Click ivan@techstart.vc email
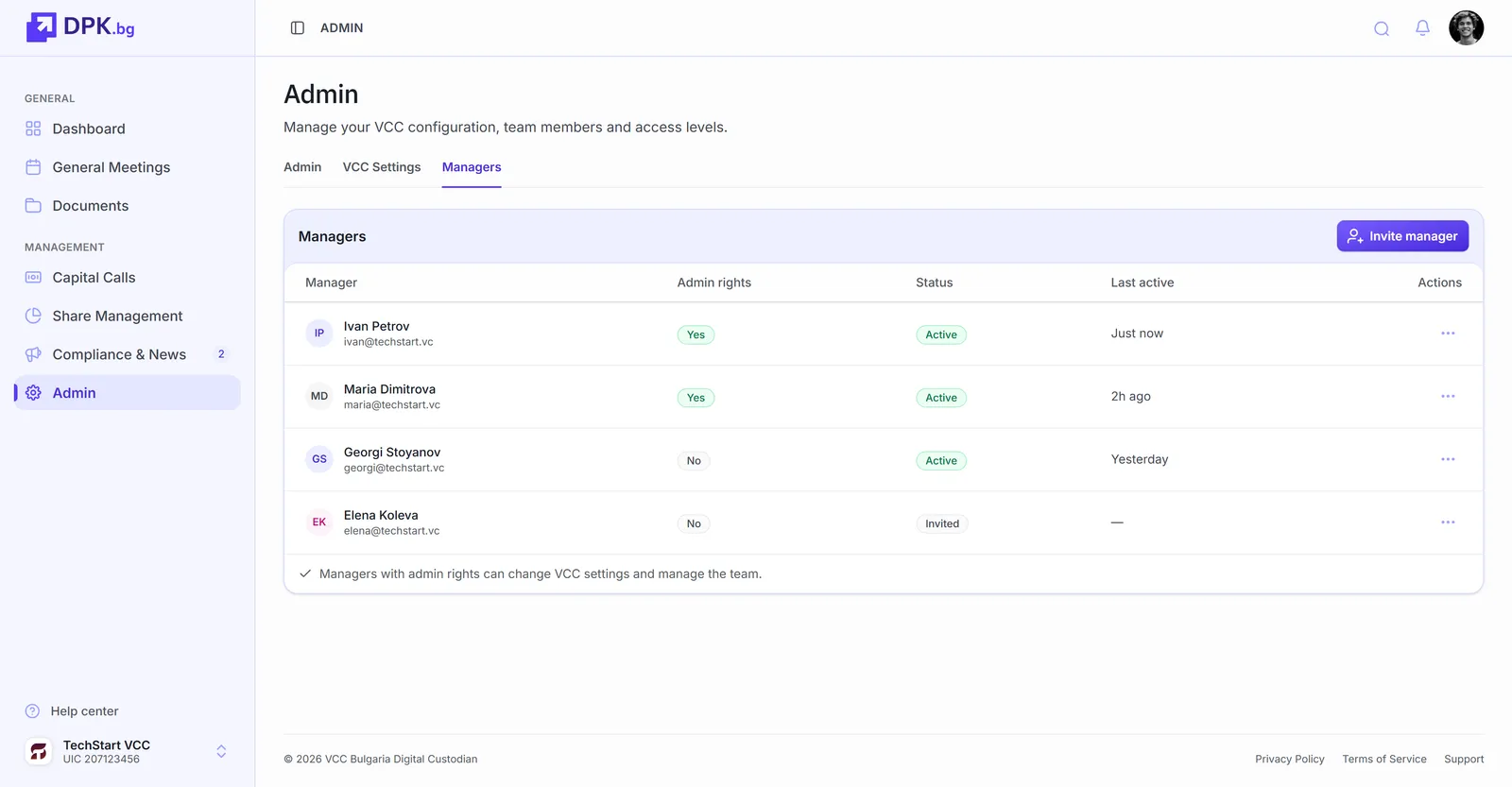 click(388, 342)
